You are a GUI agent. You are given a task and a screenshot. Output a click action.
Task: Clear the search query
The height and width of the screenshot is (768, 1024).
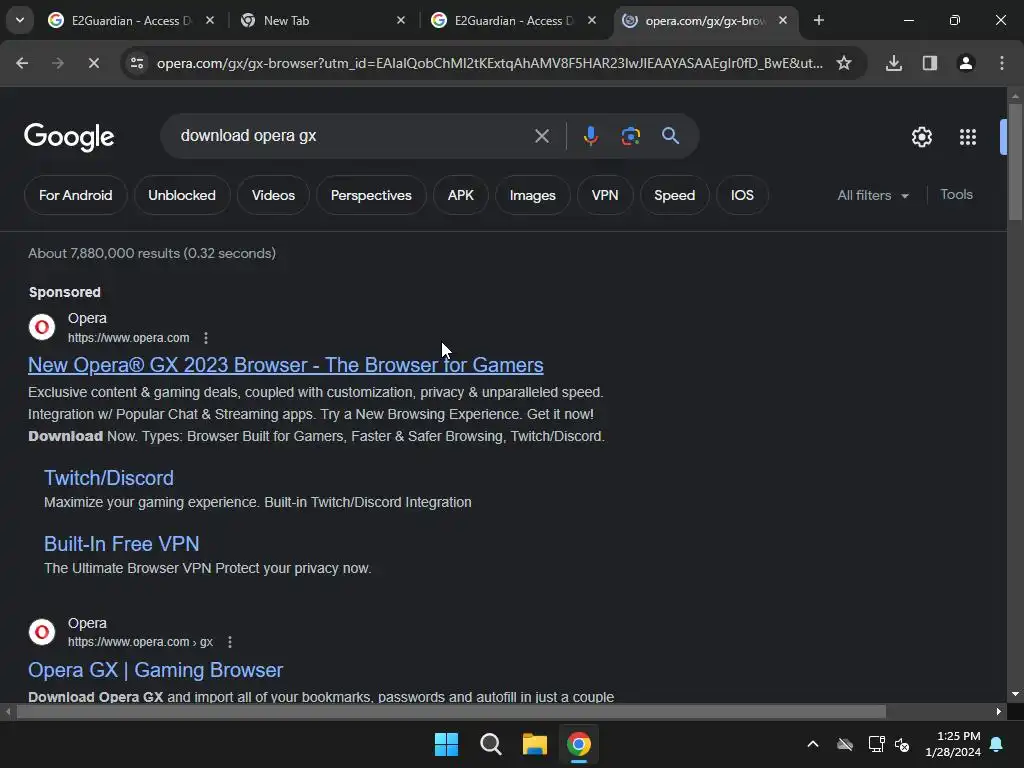[541, 136]
